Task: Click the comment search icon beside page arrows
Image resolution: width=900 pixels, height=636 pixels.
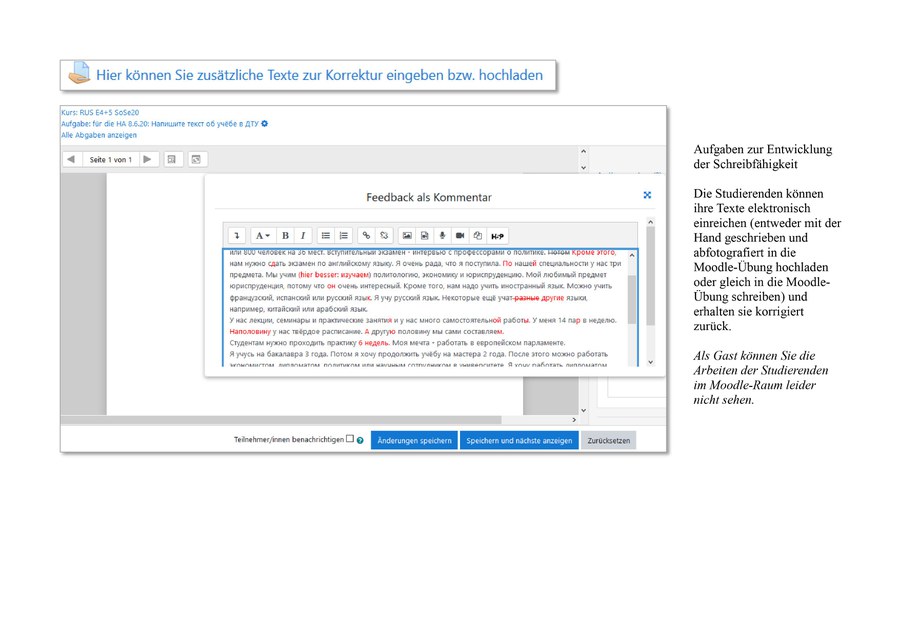Action: (x=172, y=160)
